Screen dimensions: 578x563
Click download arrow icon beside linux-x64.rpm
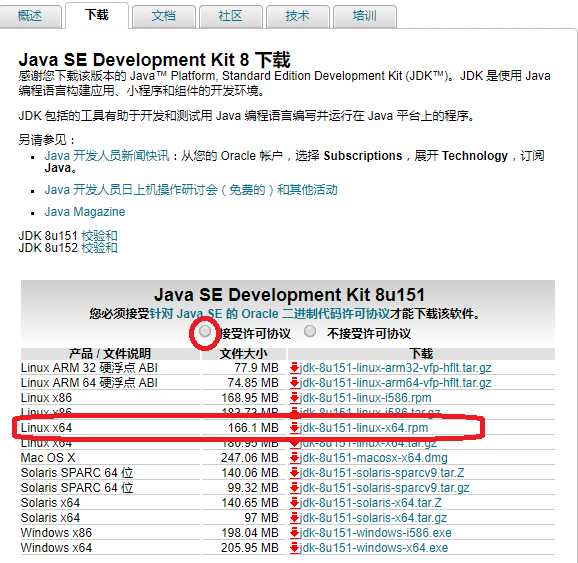[294, 428]
